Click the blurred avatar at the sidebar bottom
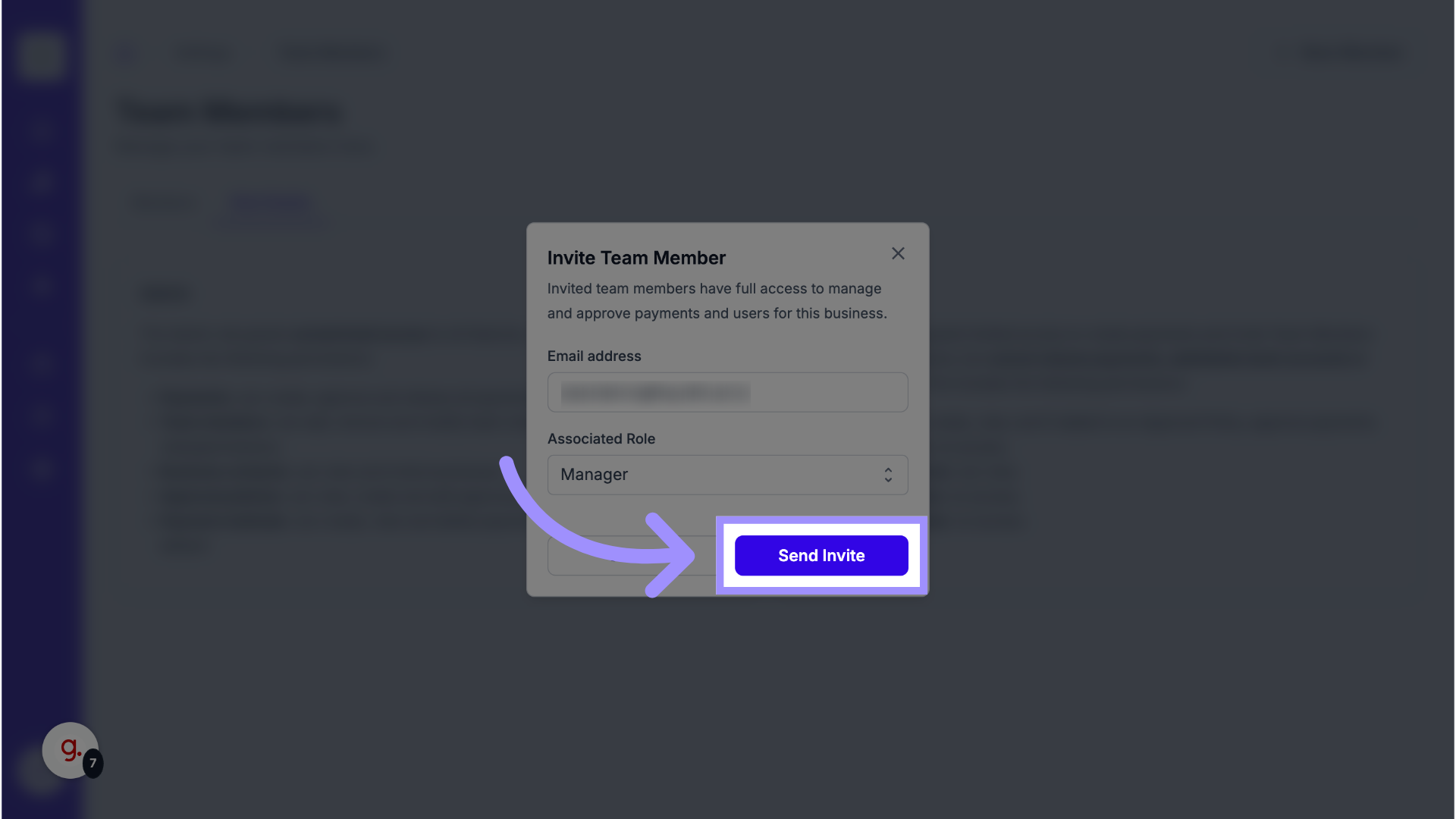The image size is (1456, 819). point(34,775)
